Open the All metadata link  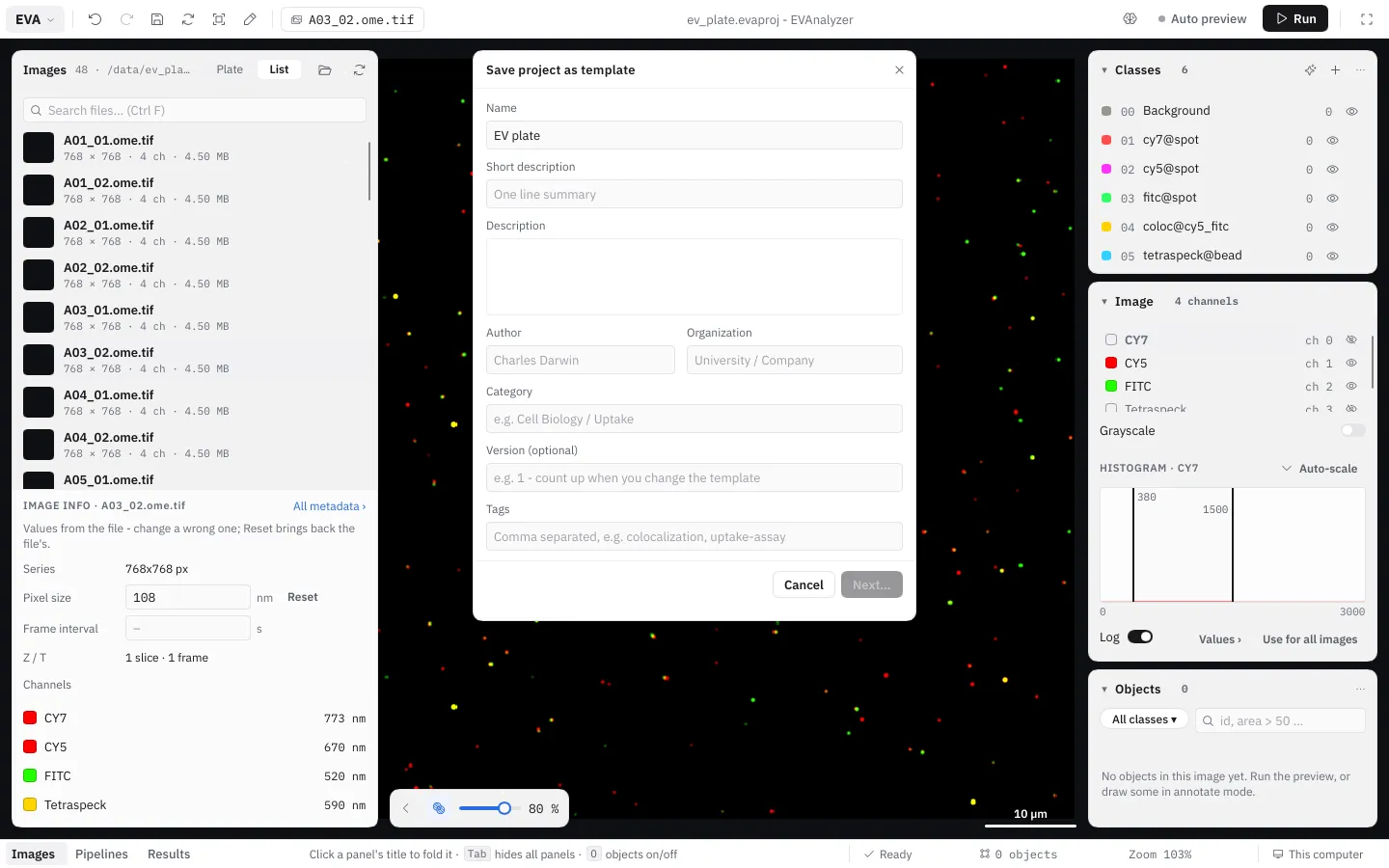(x=329, y=506)
